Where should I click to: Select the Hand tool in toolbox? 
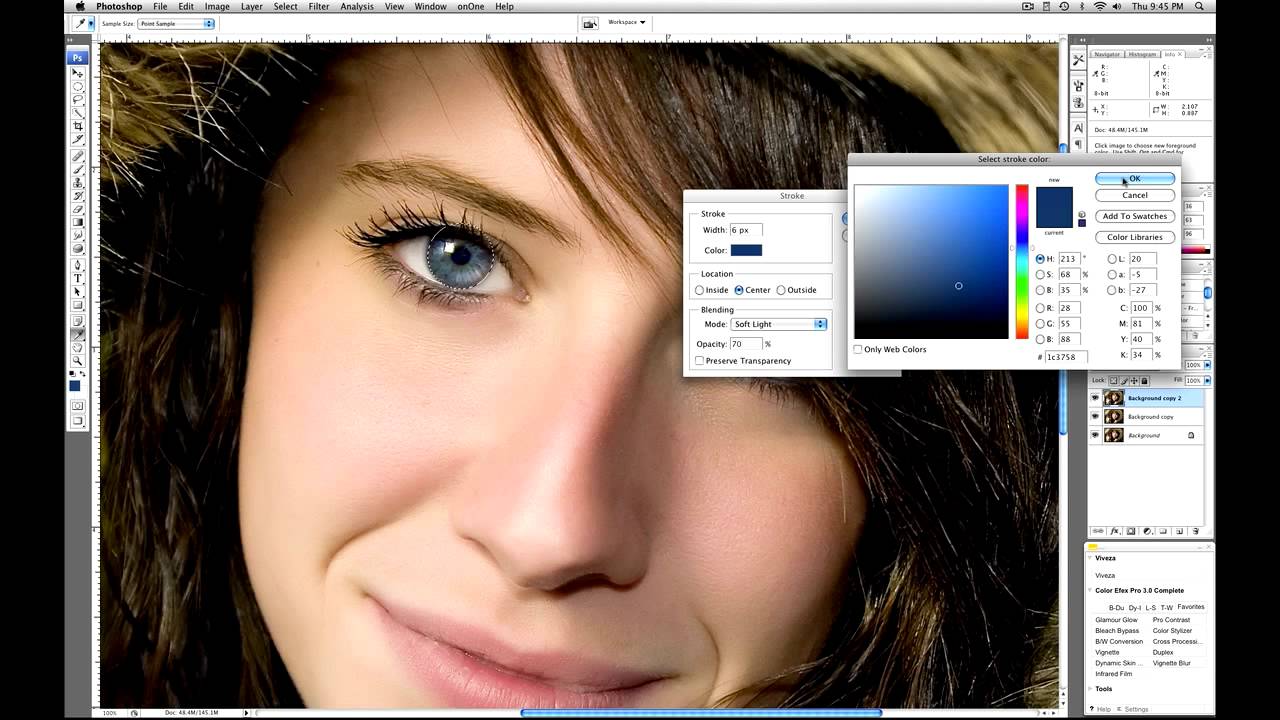pyautogui.click(x=80, y=347)
